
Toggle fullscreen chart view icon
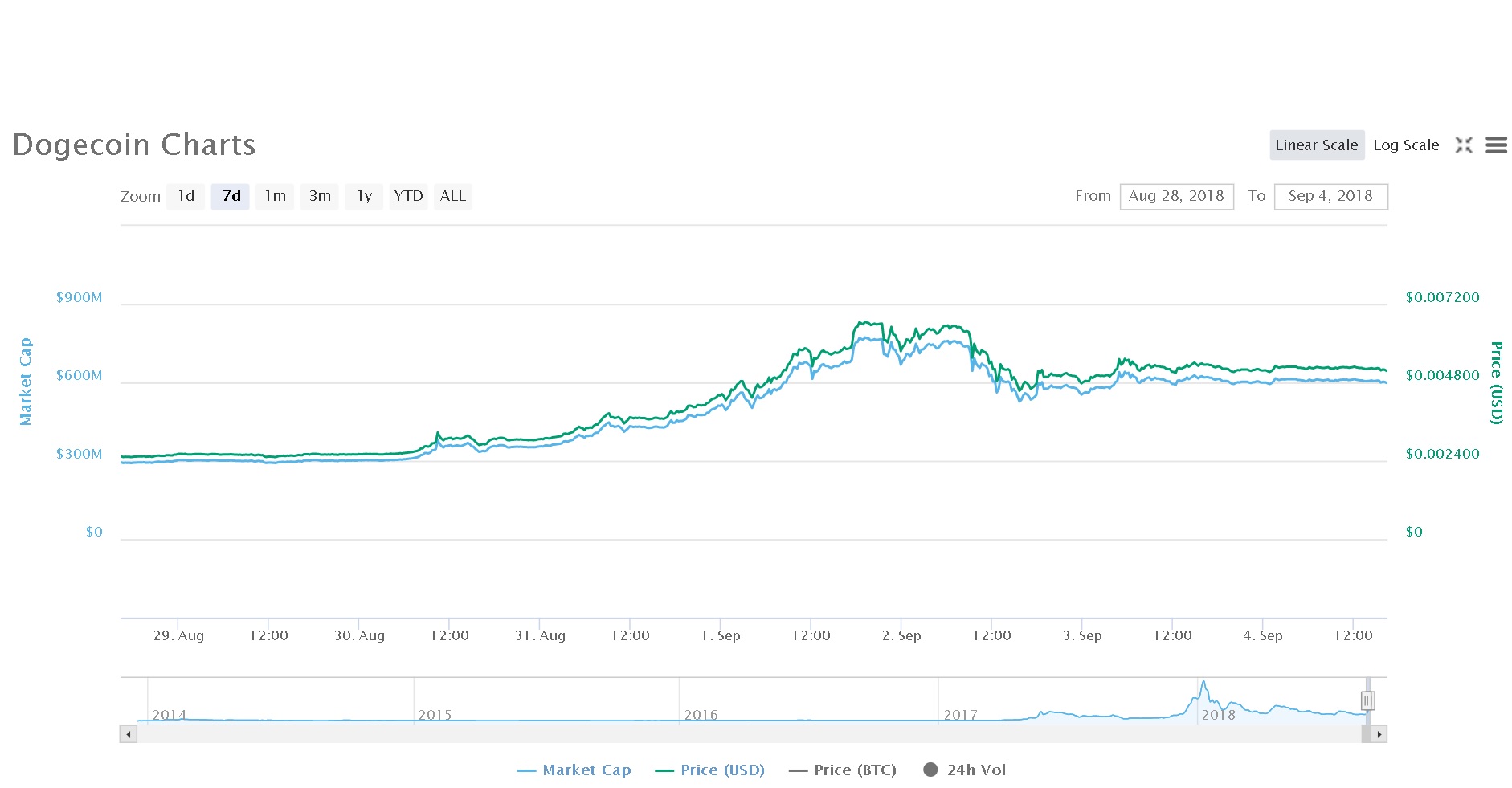(1464, 145)
